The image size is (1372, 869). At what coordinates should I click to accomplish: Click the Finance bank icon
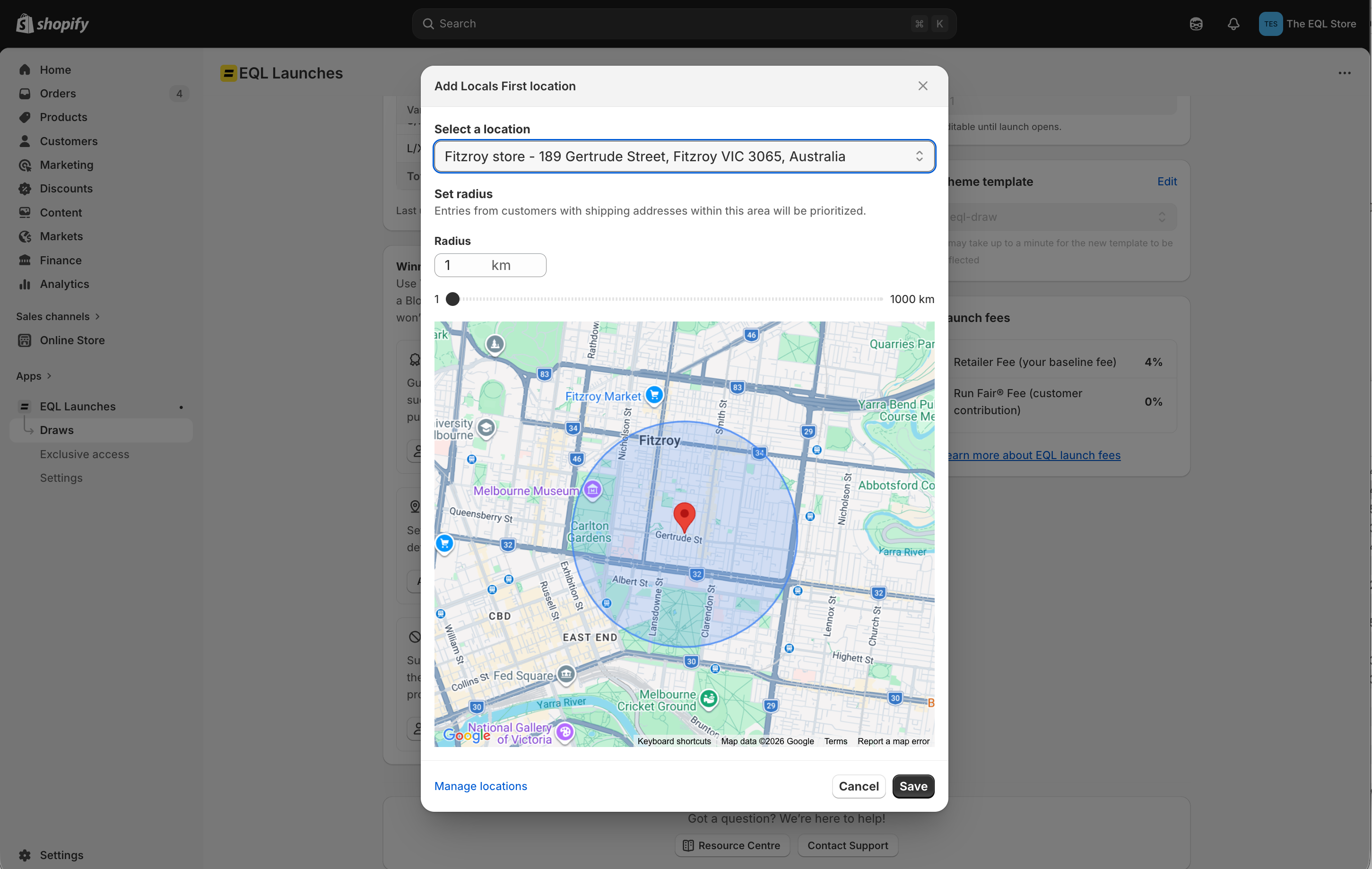pyautogui.click(x=25, y=261)
